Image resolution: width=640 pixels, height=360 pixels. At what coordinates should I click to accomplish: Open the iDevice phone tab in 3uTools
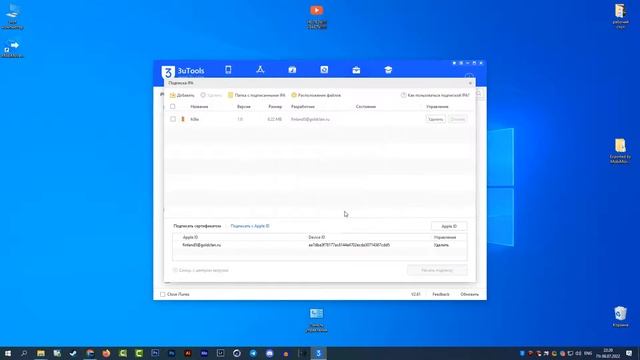click(x=228, y=70)
